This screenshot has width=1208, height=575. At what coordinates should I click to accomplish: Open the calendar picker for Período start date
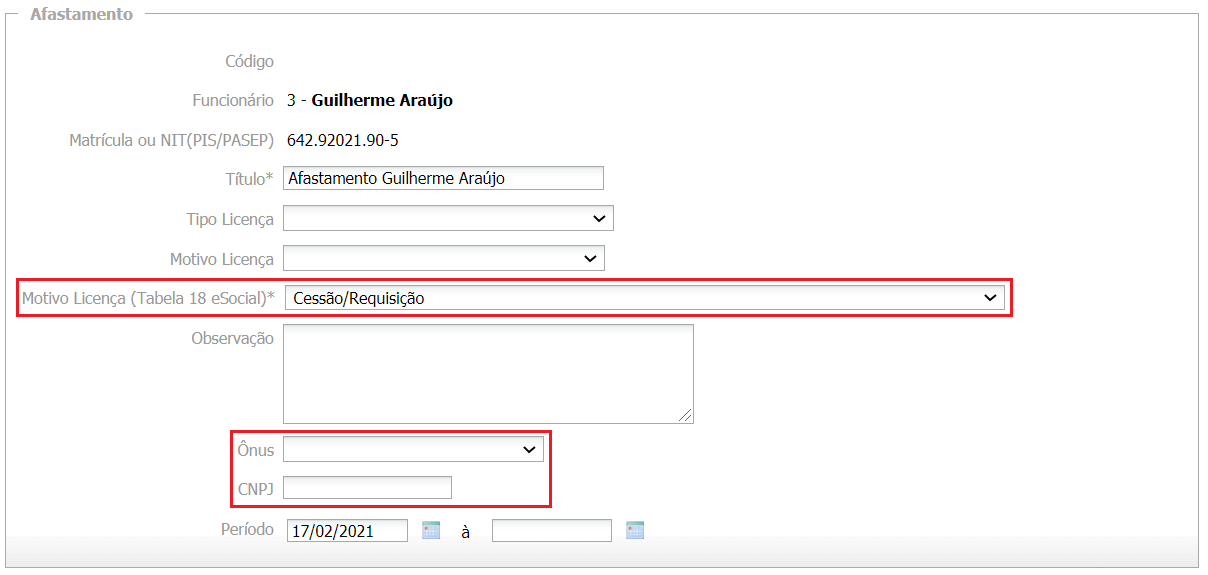431,530
